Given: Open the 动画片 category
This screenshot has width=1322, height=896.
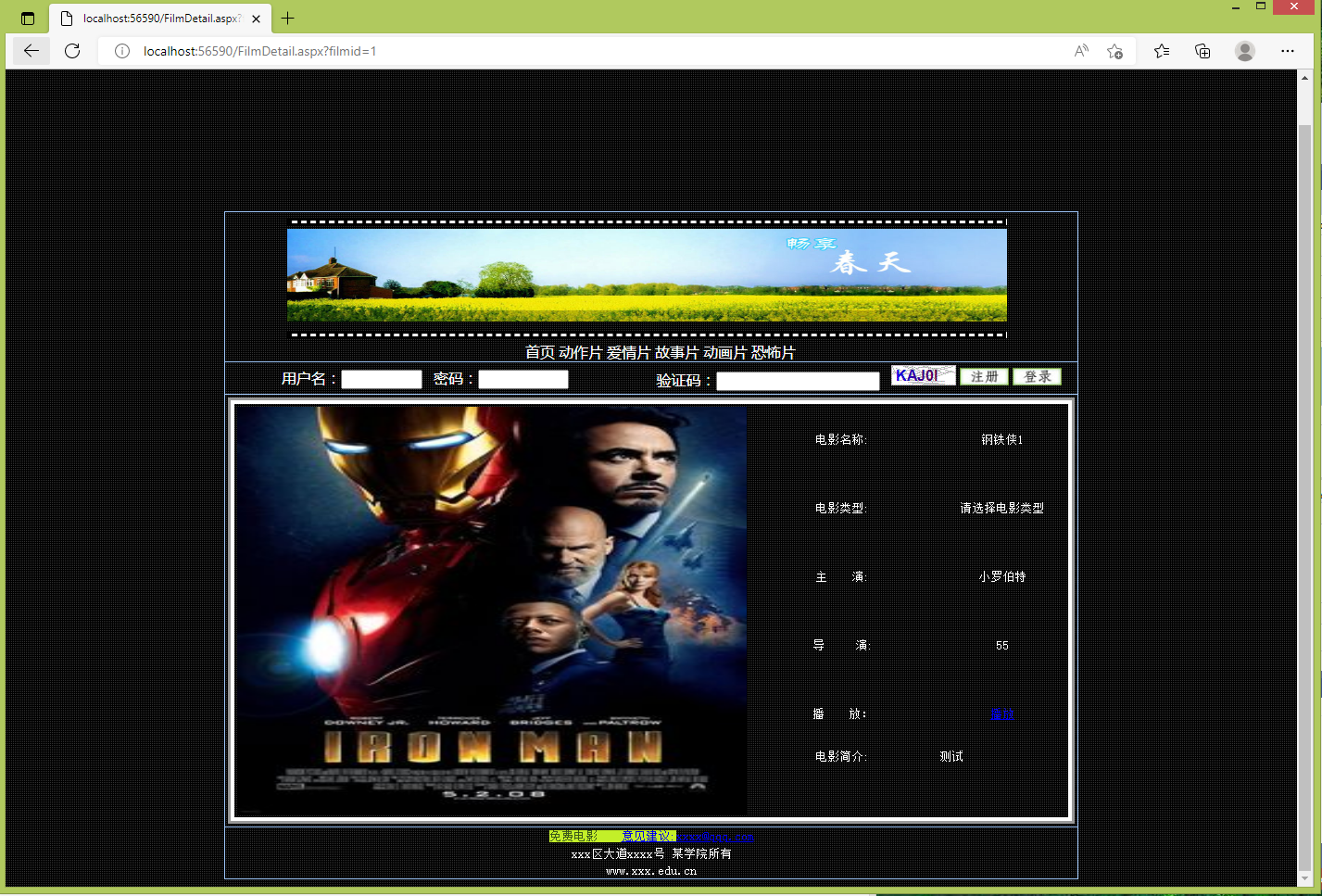Looking at the screenshot, I should click(724, 352).
